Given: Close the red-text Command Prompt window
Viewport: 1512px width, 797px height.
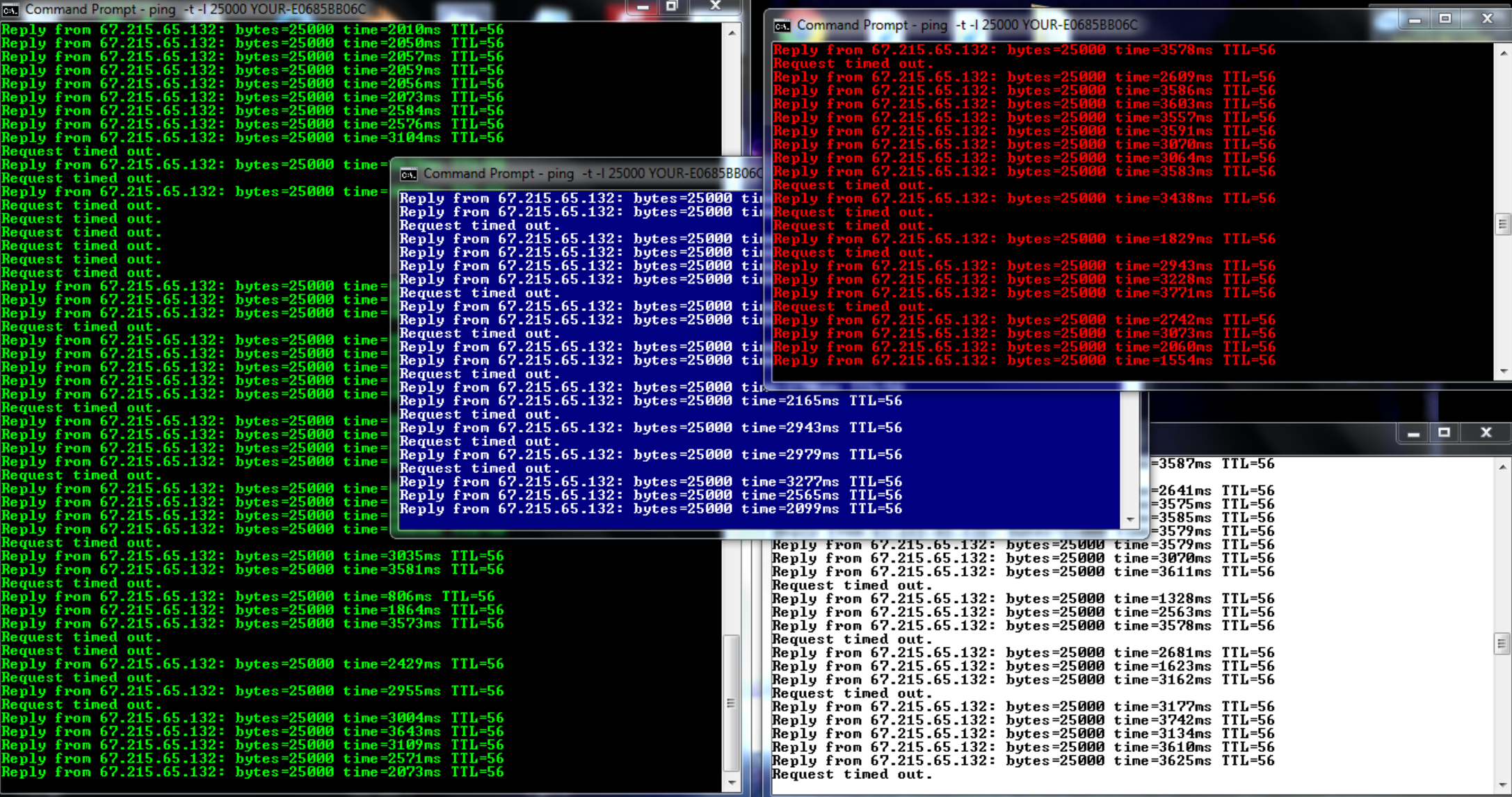Looking at the screenshot, I should [x=1487, y=19].
